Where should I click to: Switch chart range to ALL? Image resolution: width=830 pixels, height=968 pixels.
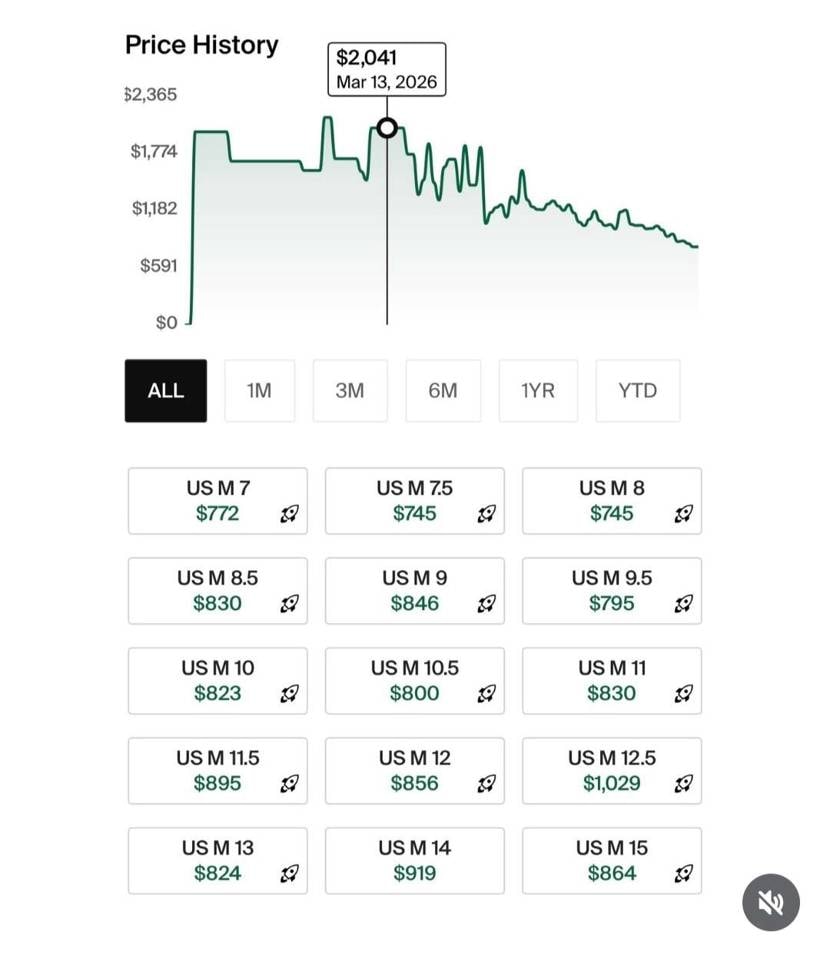coord(166,391)
